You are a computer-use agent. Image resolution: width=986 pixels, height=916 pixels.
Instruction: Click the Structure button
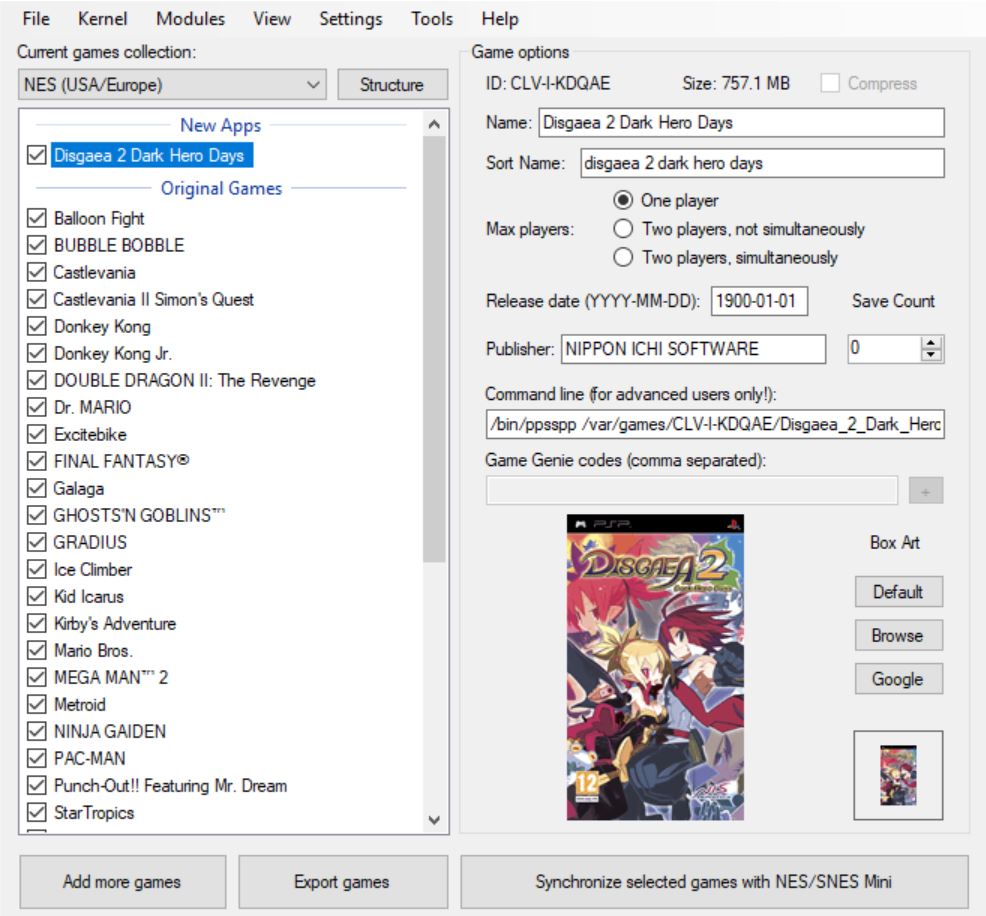click(x=392, y=84)
